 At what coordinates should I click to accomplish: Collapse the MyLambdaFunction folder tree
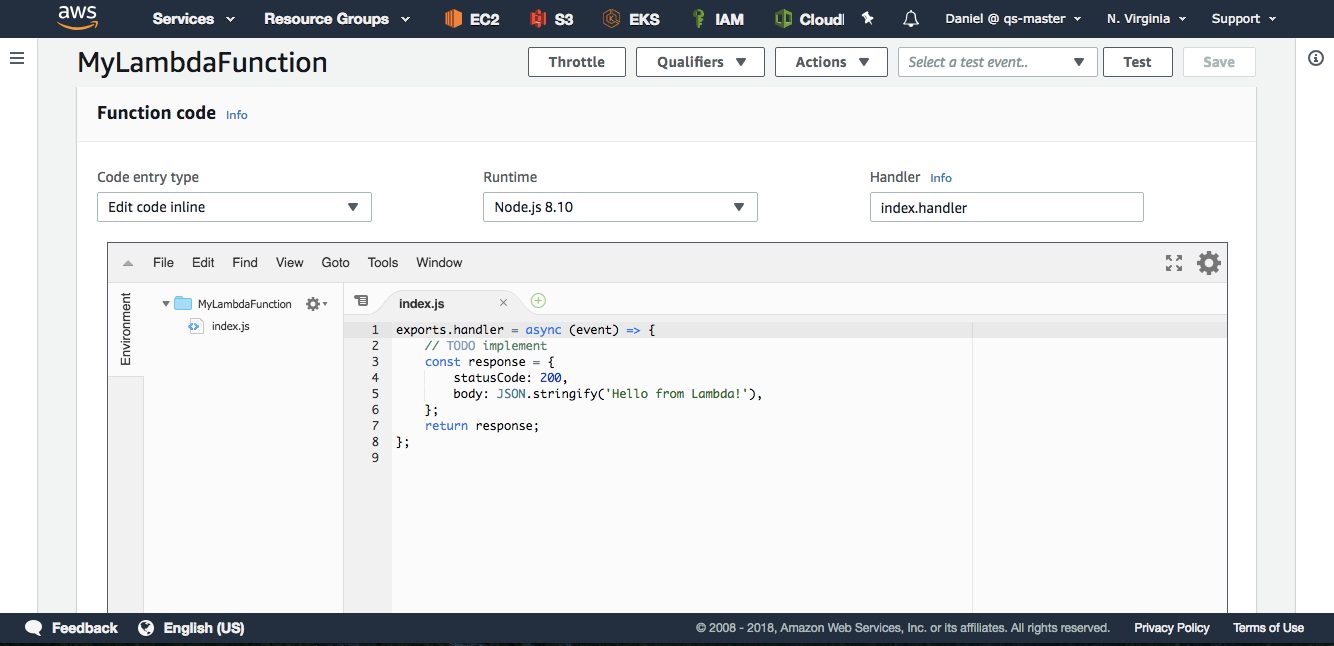[166, 303]
